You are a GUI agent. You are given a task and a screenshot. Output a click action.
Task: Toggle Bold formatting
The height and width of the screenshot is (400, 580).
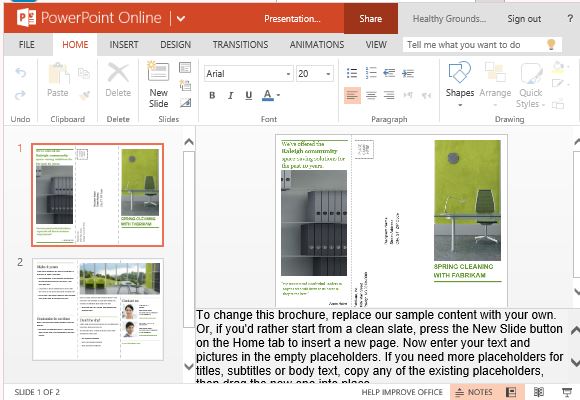212,95
